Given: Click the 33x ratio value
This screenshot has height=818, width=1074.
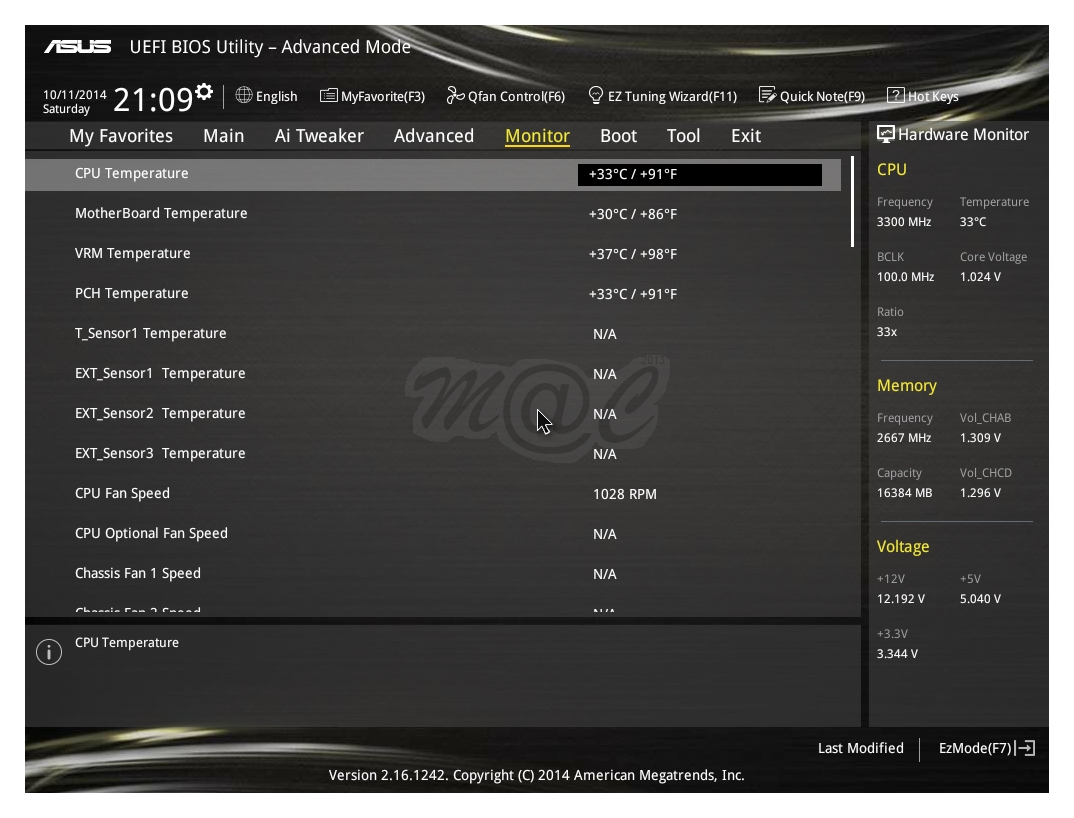Looking at the screenshot, I should (887, 332).
